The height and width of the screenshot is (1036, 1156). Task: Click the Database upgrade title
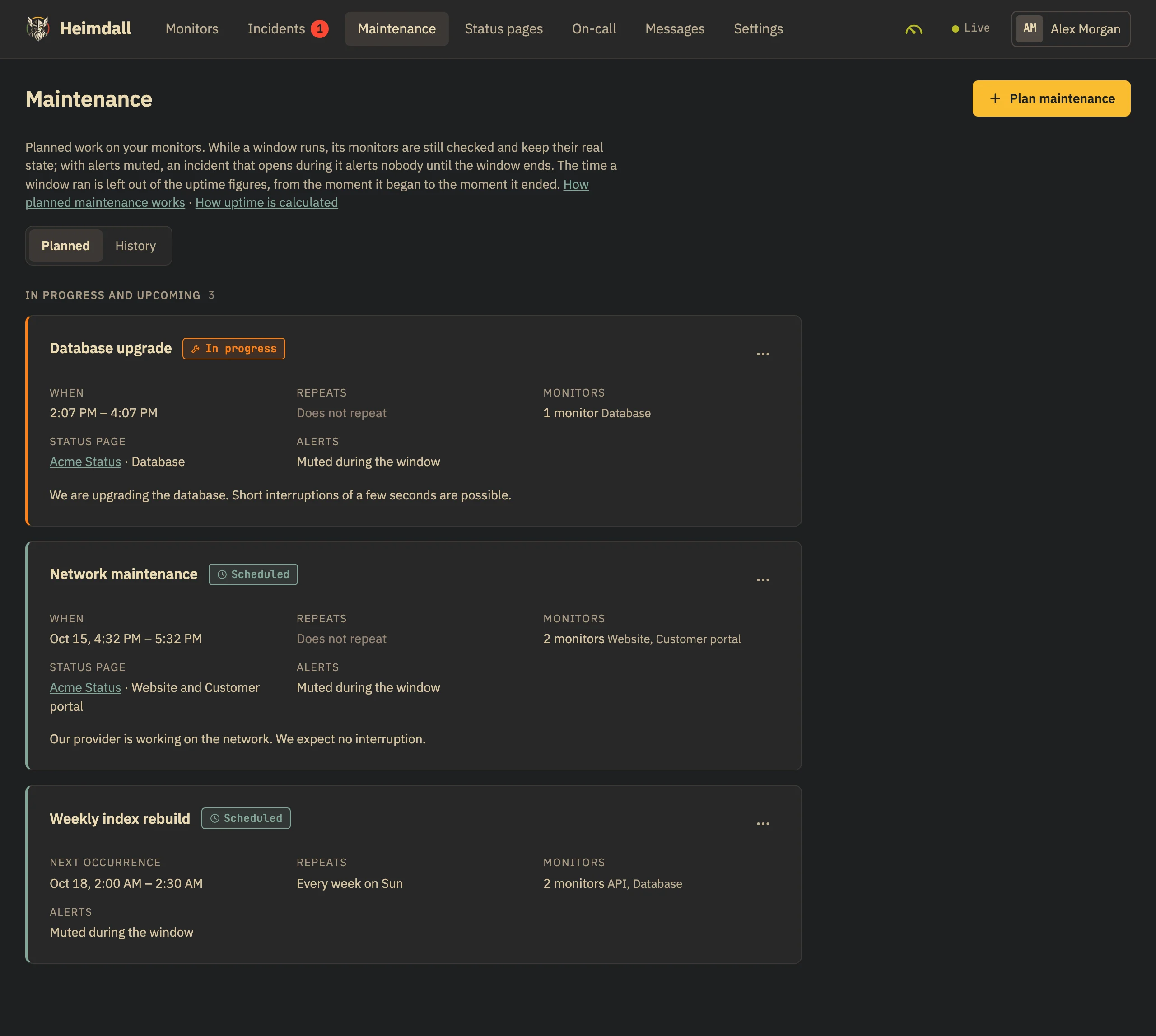pyautogui.click(x=111, y=348)
